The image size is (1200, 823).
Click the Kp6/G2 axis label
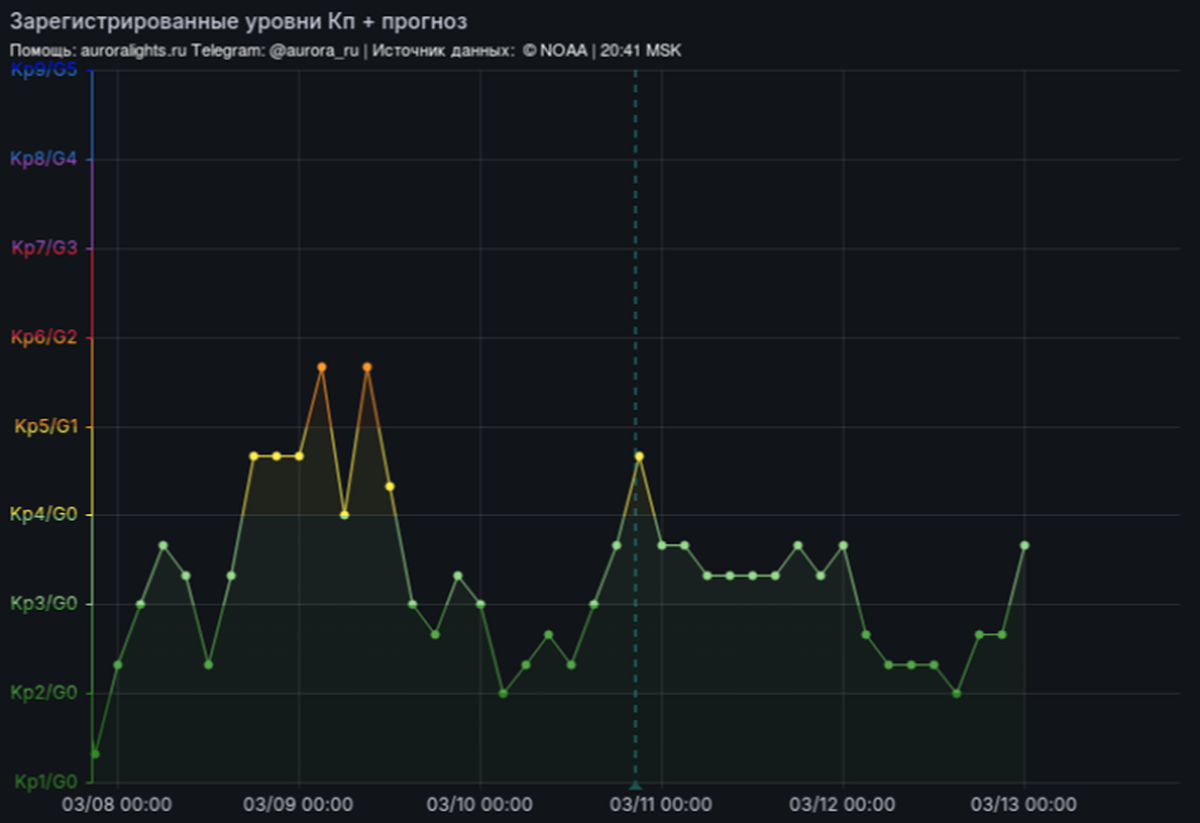click(44, 337)
